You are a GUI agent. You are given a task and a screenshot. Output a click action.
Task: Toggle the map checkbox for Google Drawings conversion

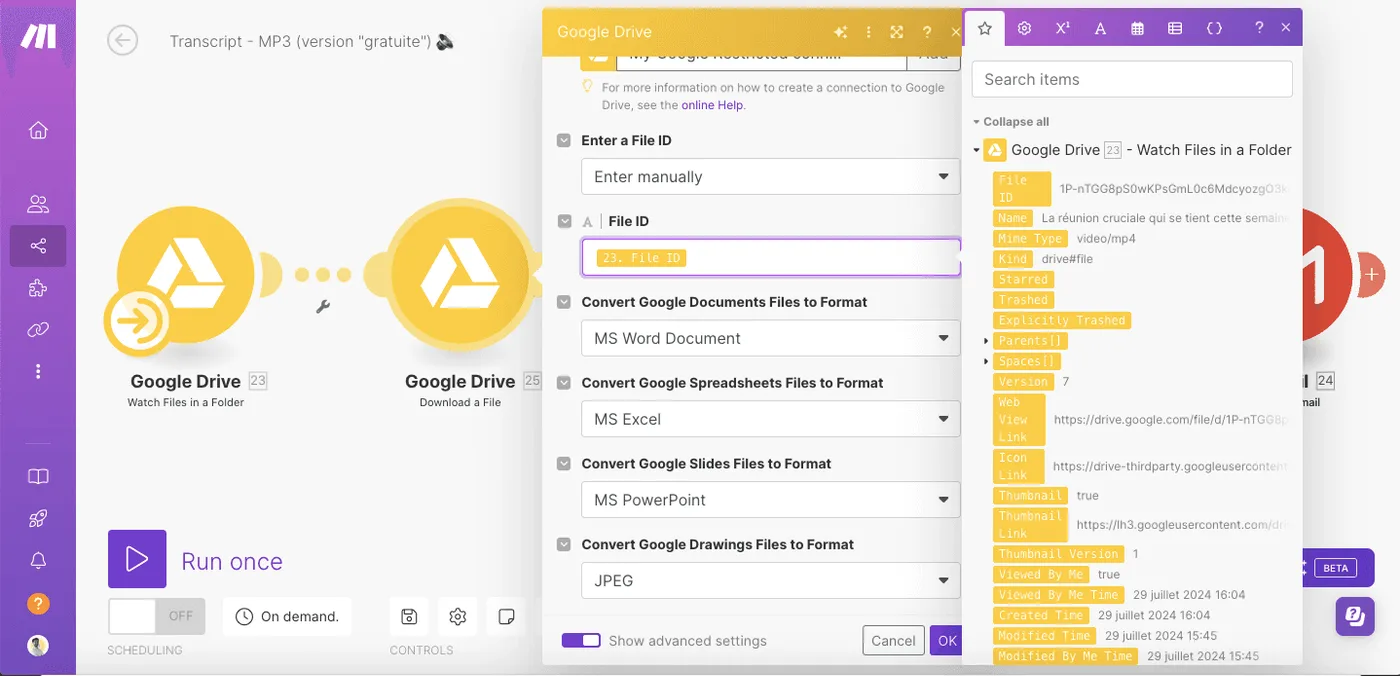pos(564,545)
